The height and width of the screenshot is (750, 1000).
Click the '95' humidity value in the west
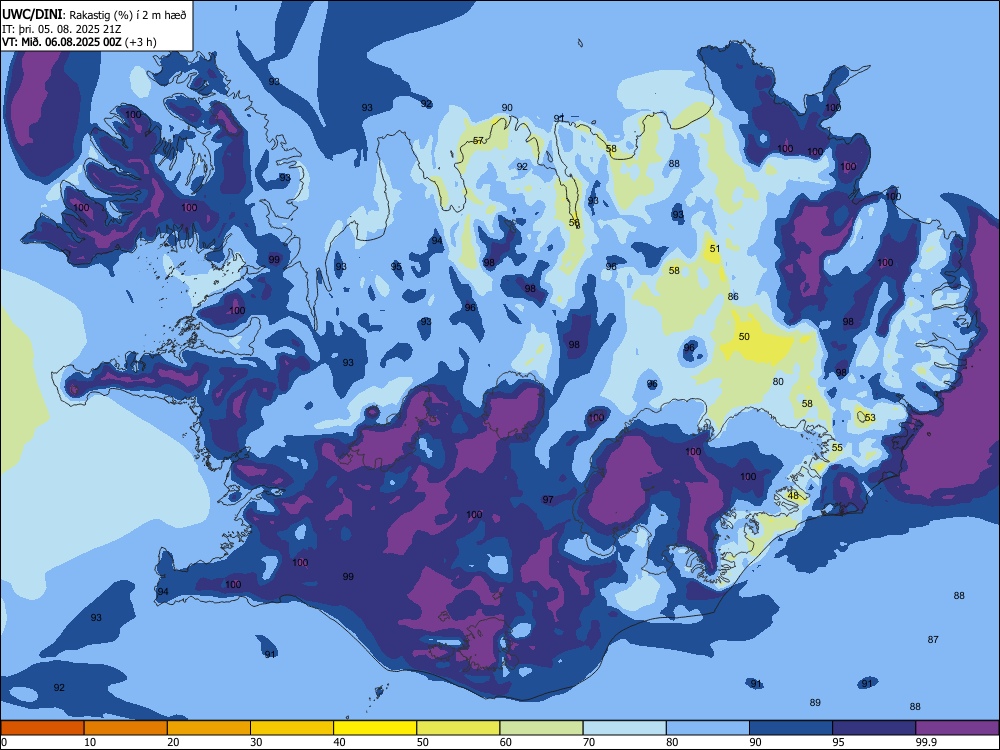(396, 267)
